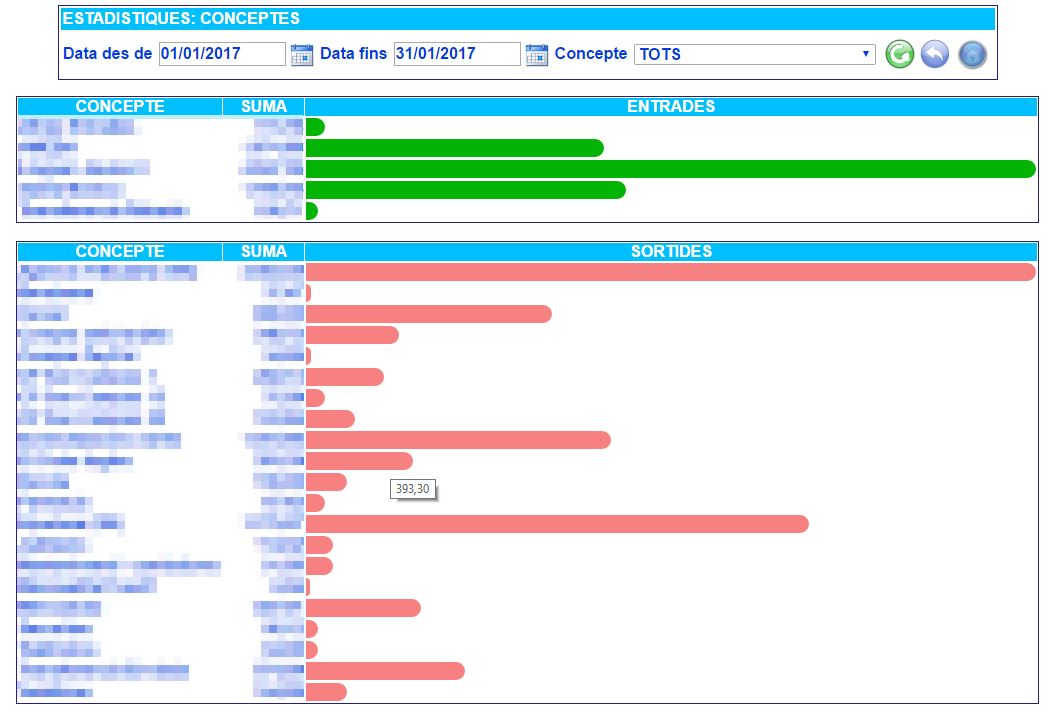Expand the Concepte dropdown showing TOTS
The height and width of the screenshot is (715, 1052).
click(755, 54)
